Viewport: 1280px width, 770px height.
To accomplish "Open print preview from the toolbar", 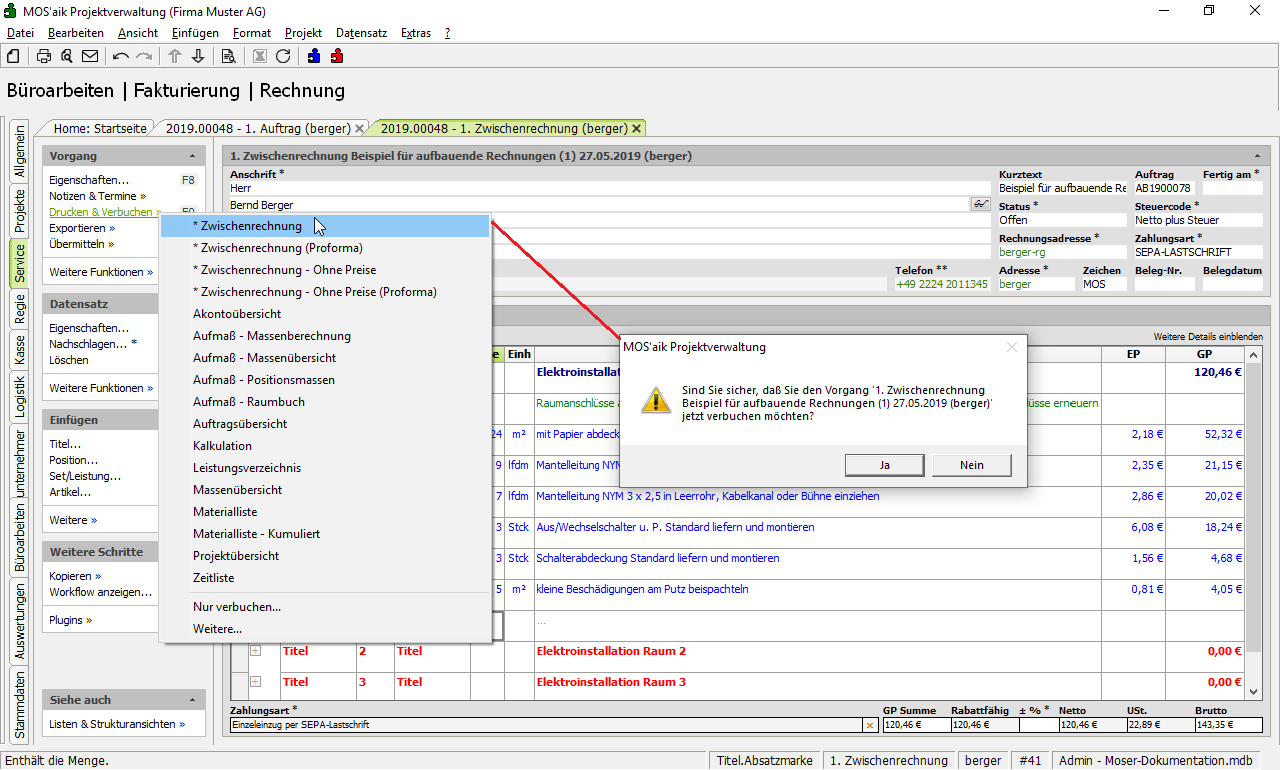I will 66,56.
